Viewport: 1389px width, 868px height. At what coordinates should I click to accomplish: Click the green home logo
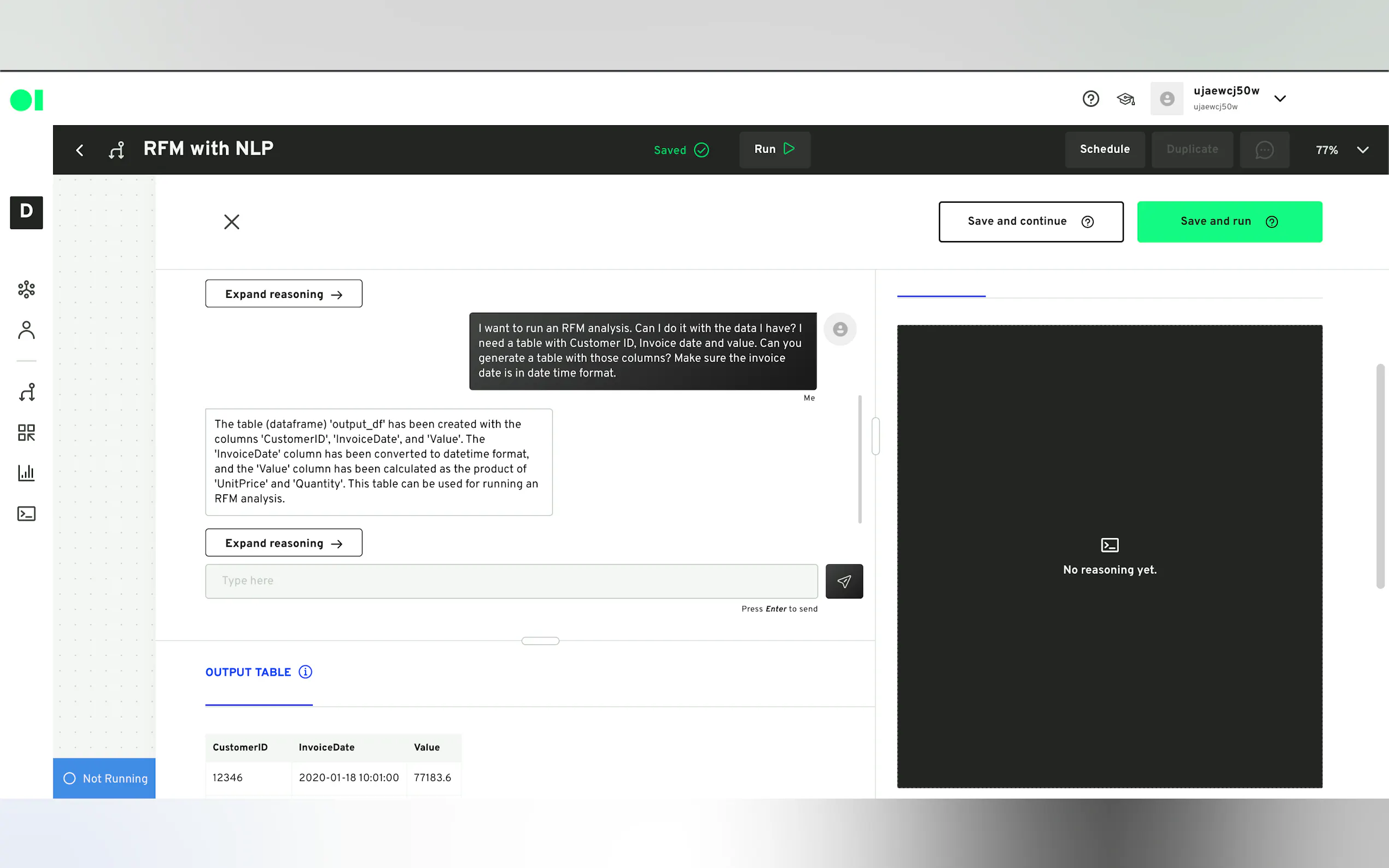(x=26, y=100)
